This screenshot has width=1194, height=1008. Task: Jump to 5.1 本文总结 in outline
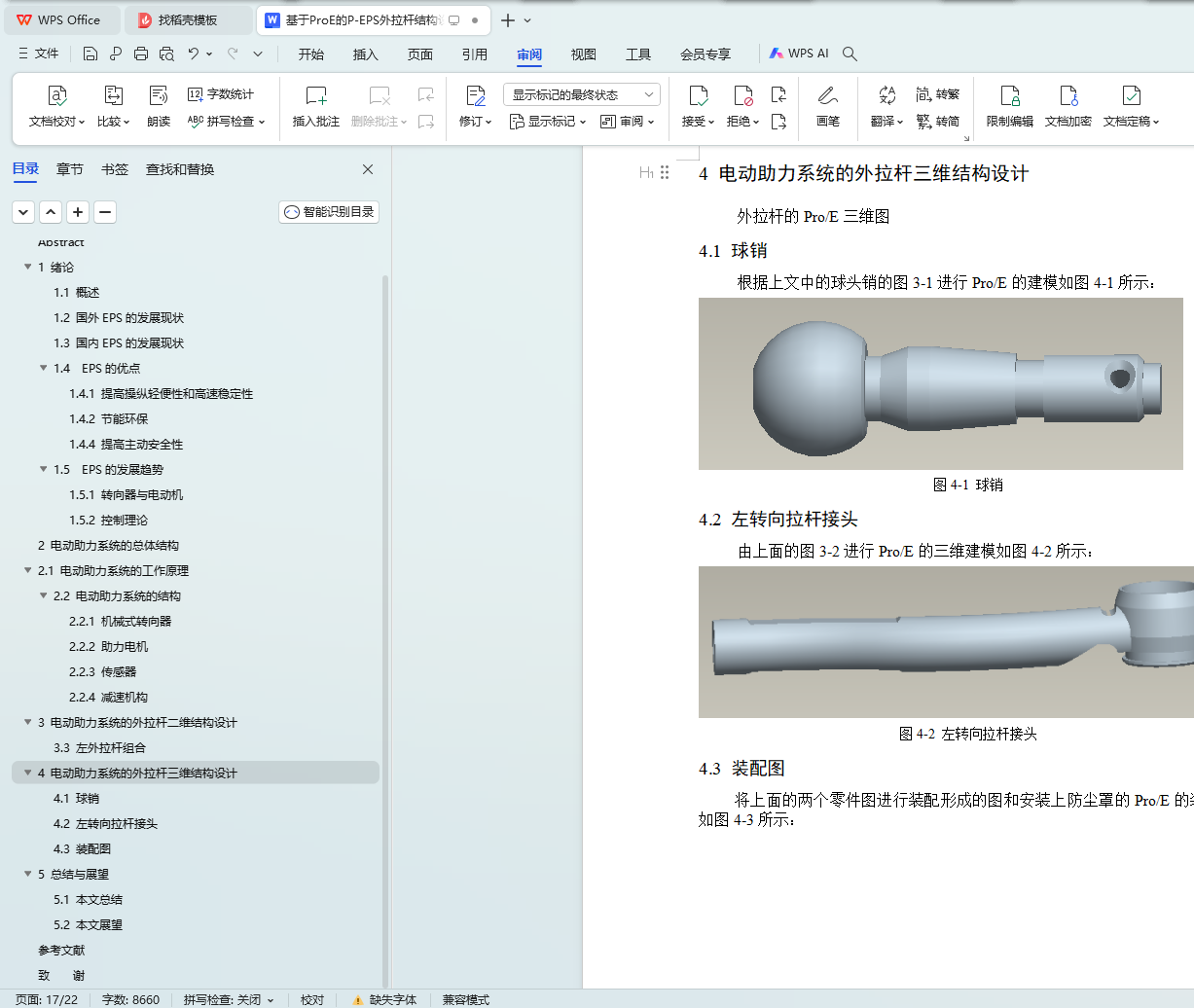(x=88, y=899)
